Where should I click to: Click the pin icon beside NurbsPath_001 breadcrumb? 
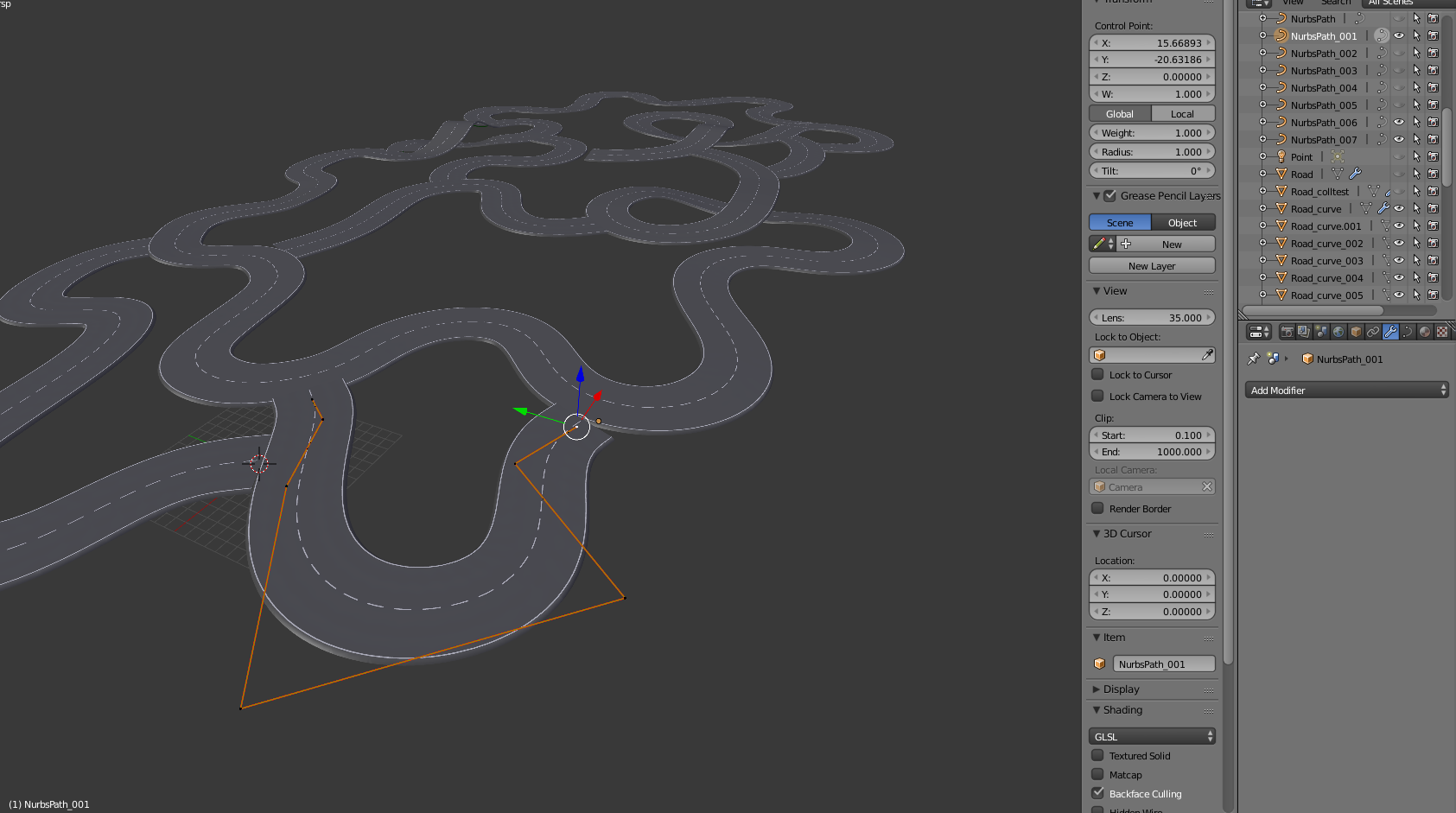[x=1254, y=359]
